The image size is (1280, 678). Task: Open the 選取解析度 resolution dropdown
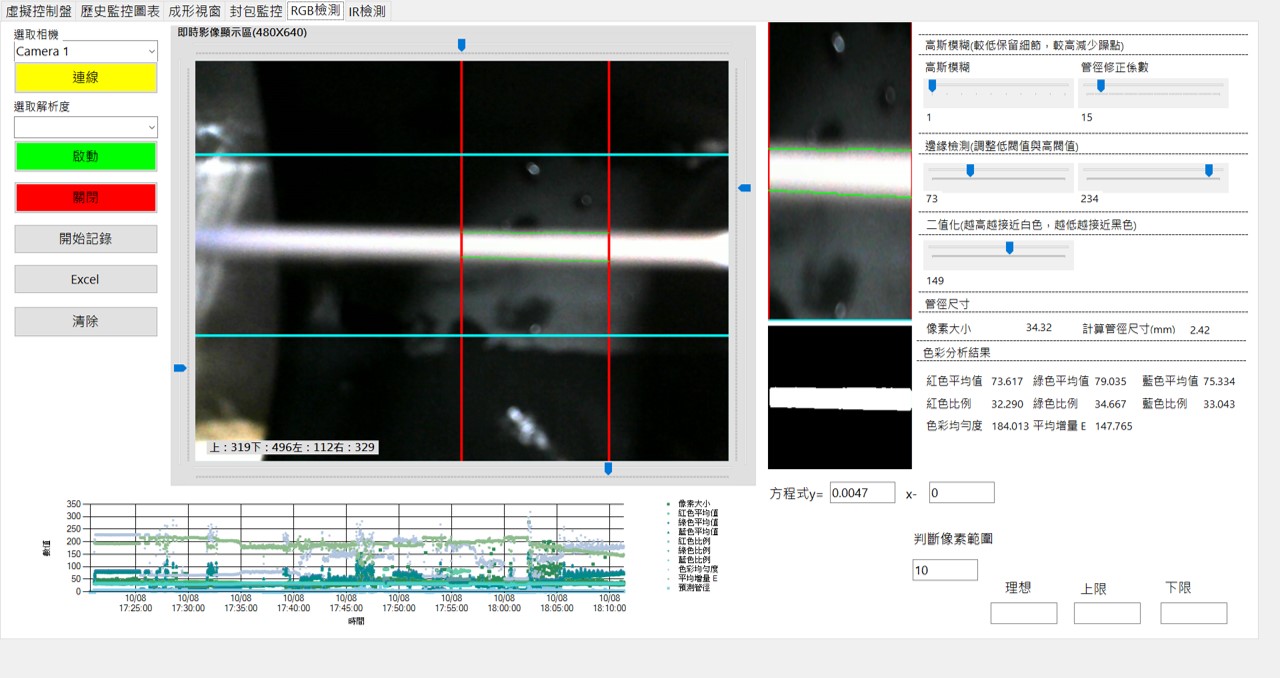tap(85, 127)
